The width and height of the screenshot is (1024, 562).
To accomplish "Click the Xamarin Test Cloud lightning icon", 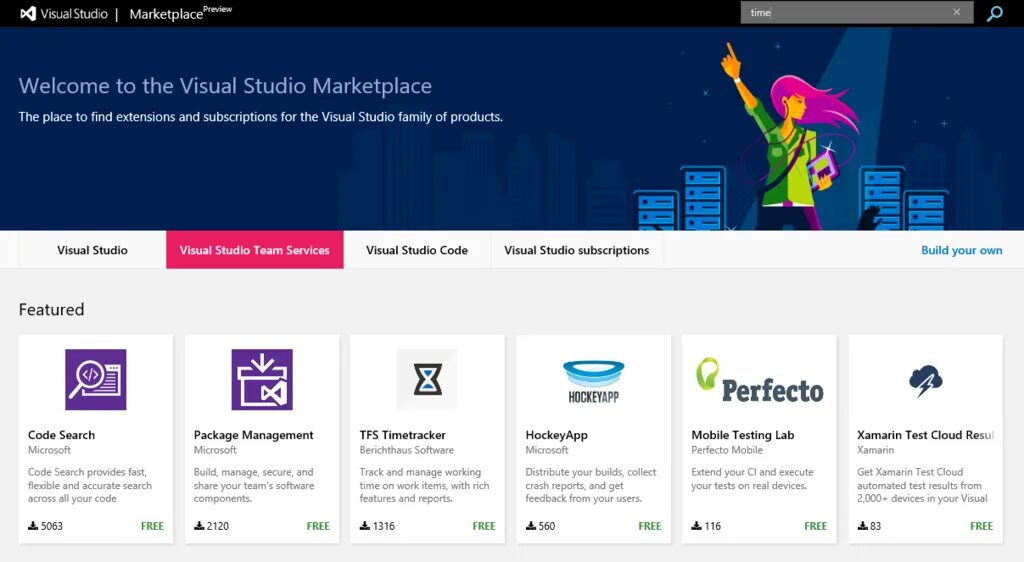I will 925,381.
